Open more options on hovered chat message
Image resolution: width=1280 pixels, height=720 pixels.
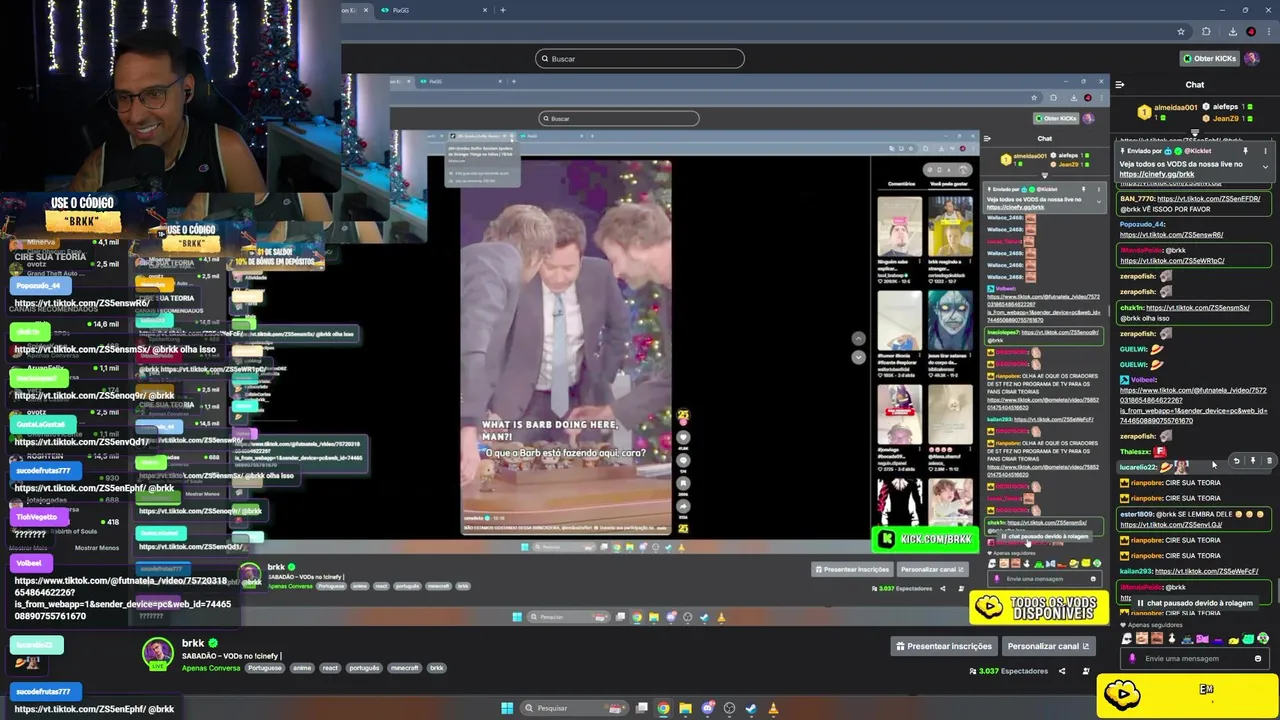pos(1269,461)
